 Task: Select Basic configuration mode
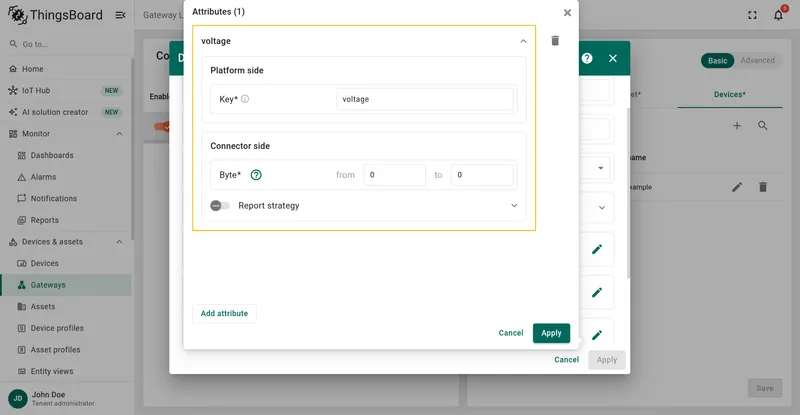(717, 61)
